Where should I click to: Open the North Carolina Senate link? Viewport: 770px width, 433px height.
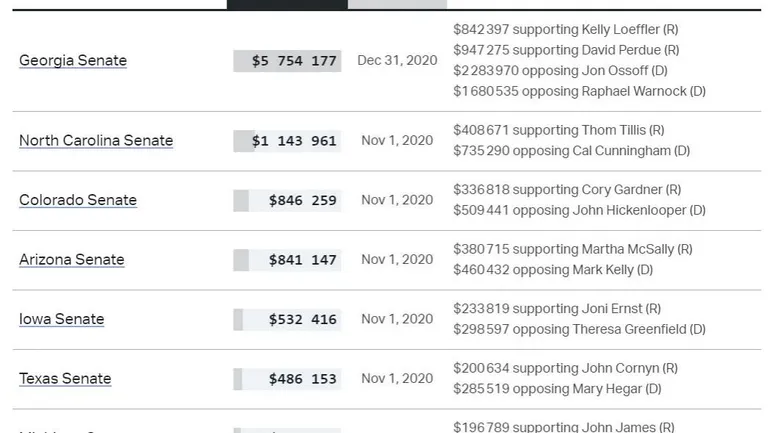[96, 141]
